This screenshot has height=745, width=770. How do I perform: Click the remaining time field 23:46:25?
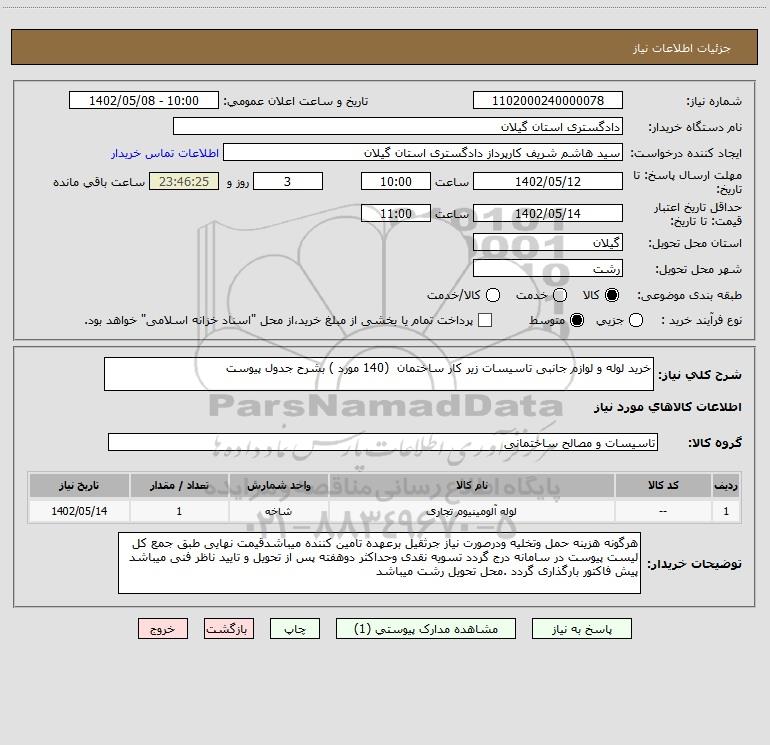click(184, 181)
